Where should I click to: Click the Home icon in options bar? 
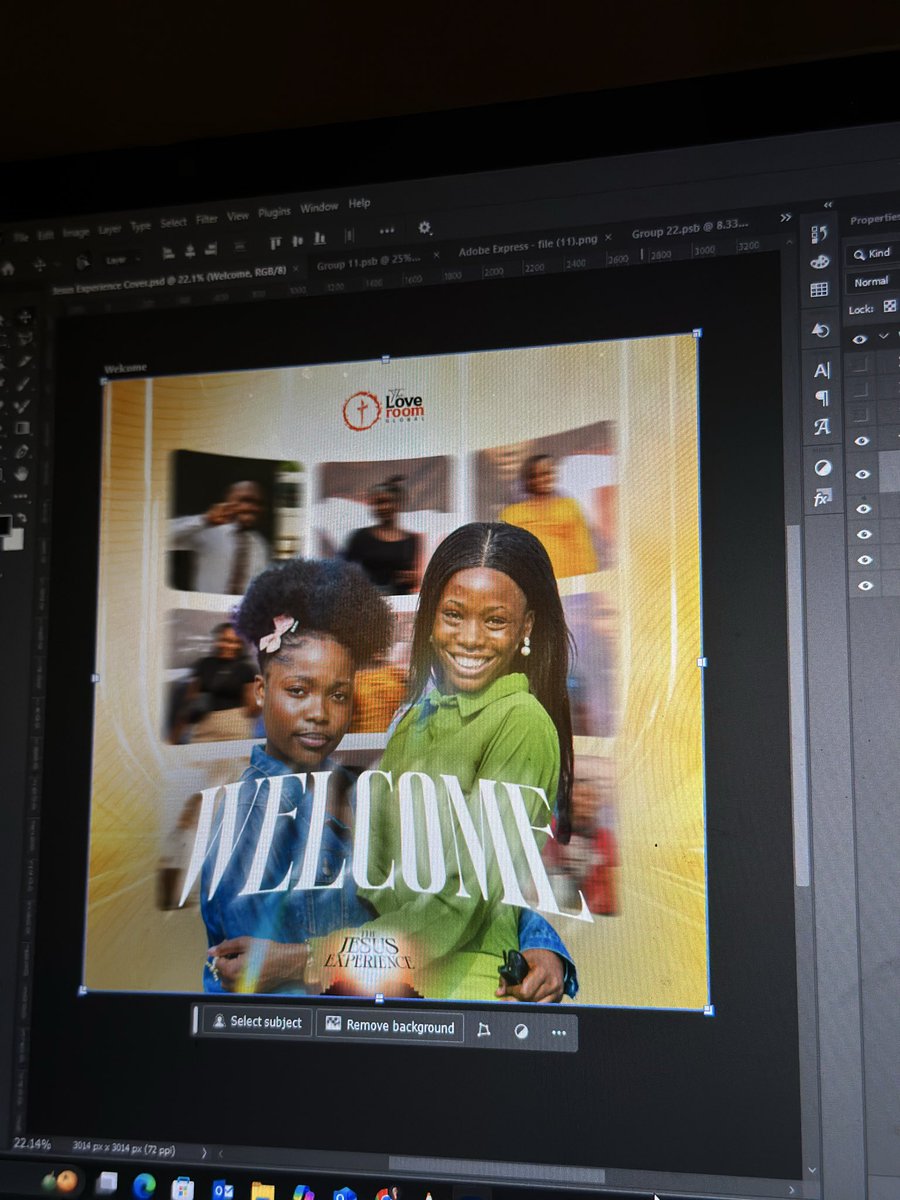click(x=8, y=269)
